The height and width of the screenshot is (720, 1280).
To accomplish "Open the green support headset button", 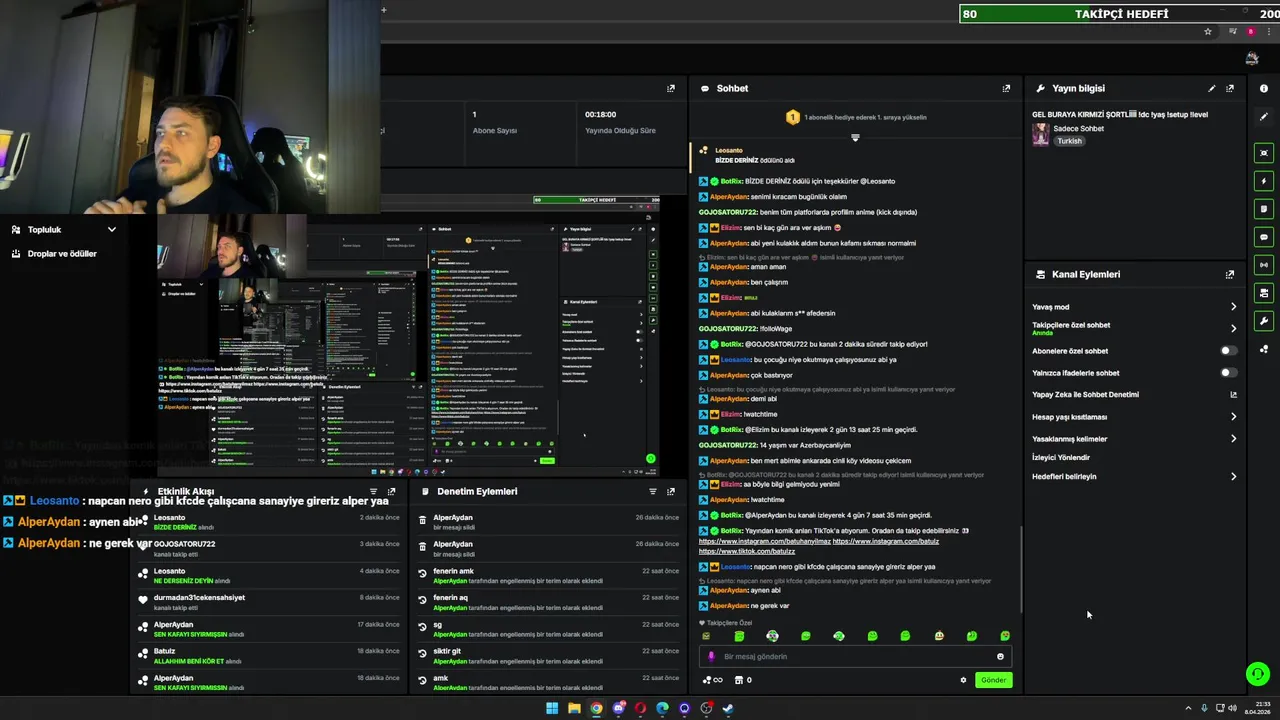I will (x=1258, y=674).
